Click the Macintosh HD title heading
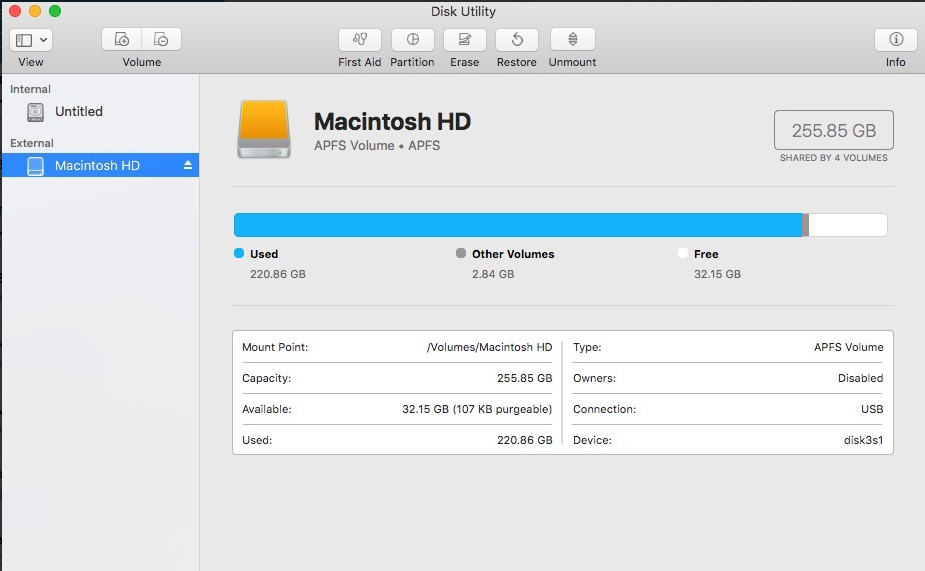Viewport: 925px width, 571px height. 392,122
